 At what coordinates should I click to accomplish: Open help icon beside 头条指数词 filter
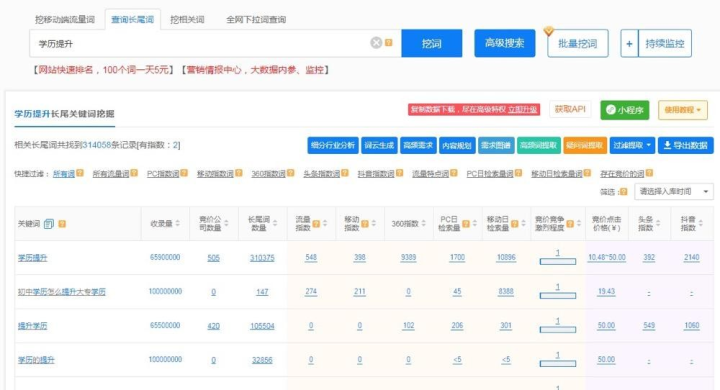(345, 173)
